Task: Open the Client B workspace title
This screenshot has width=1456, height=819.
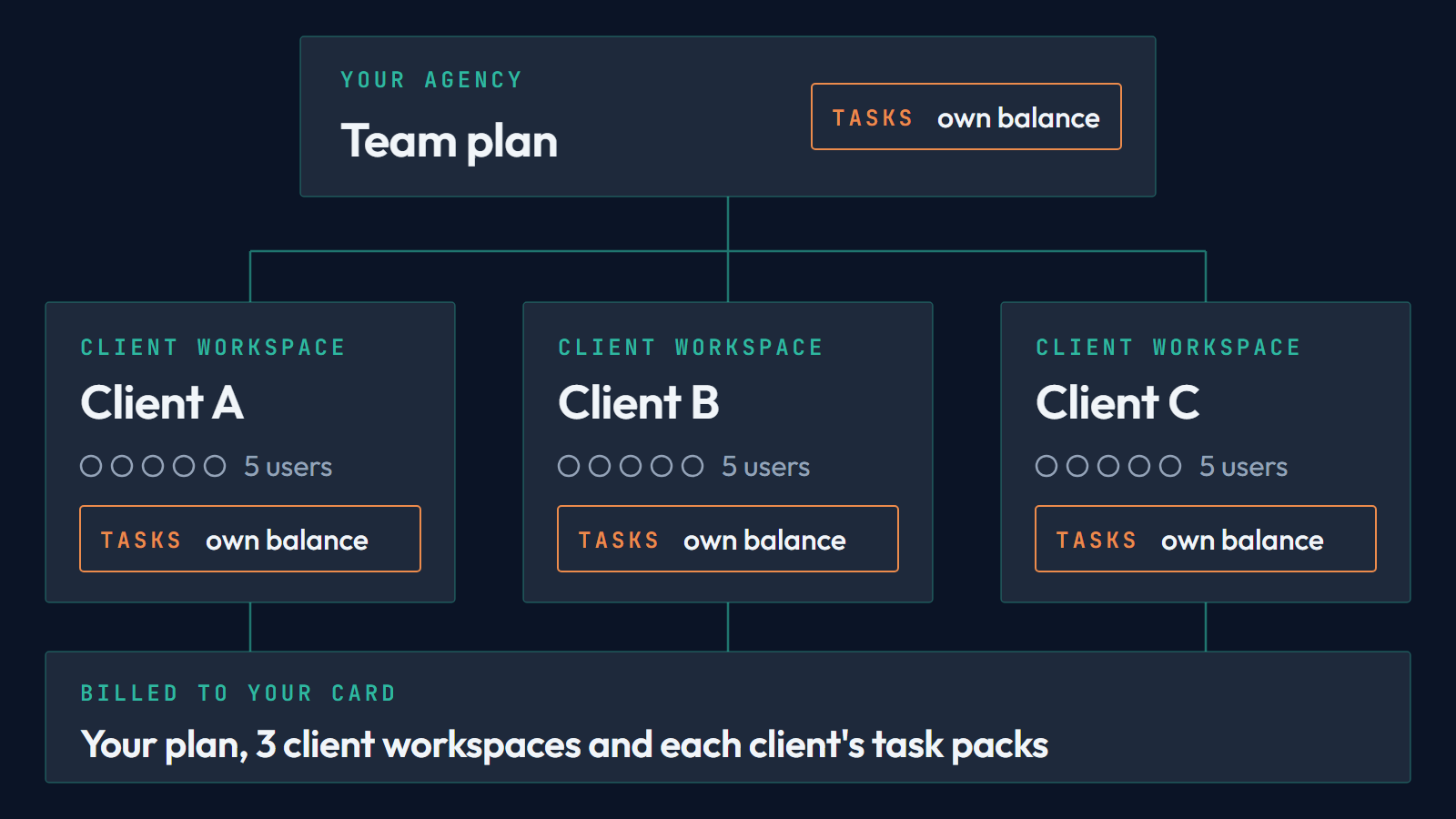Action: (639, 402)
